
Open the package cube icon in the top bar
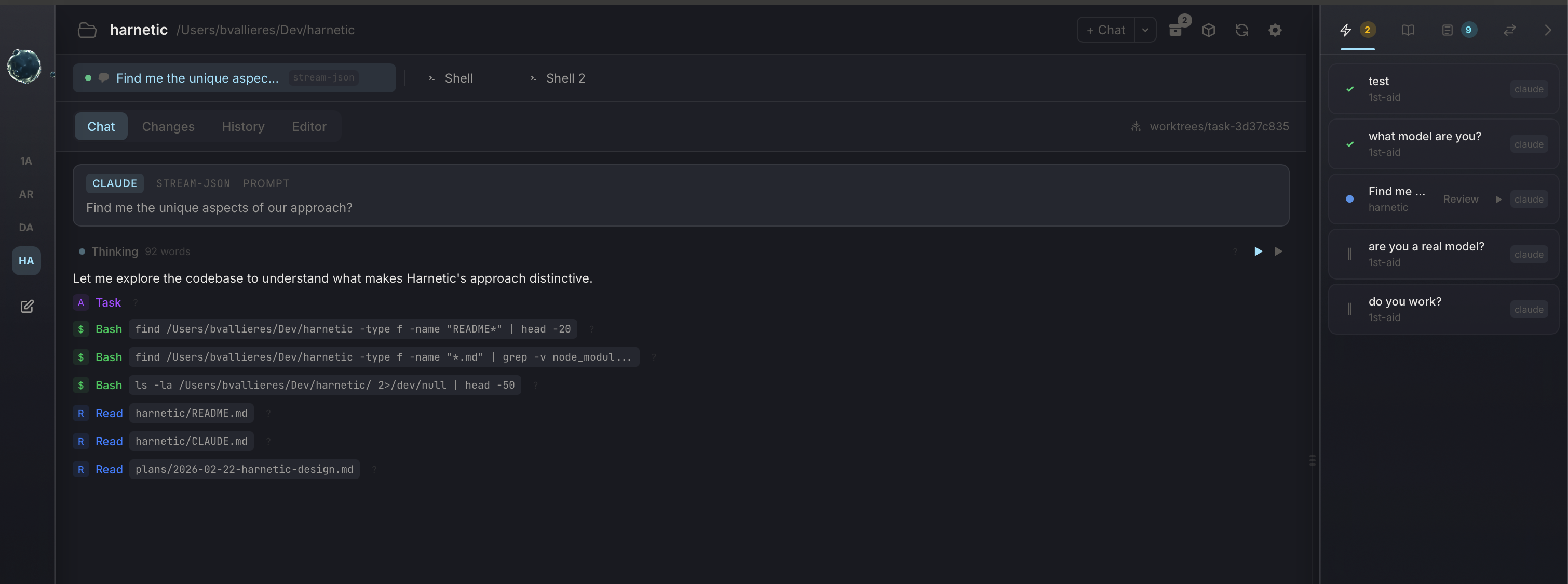[1209, 29]
